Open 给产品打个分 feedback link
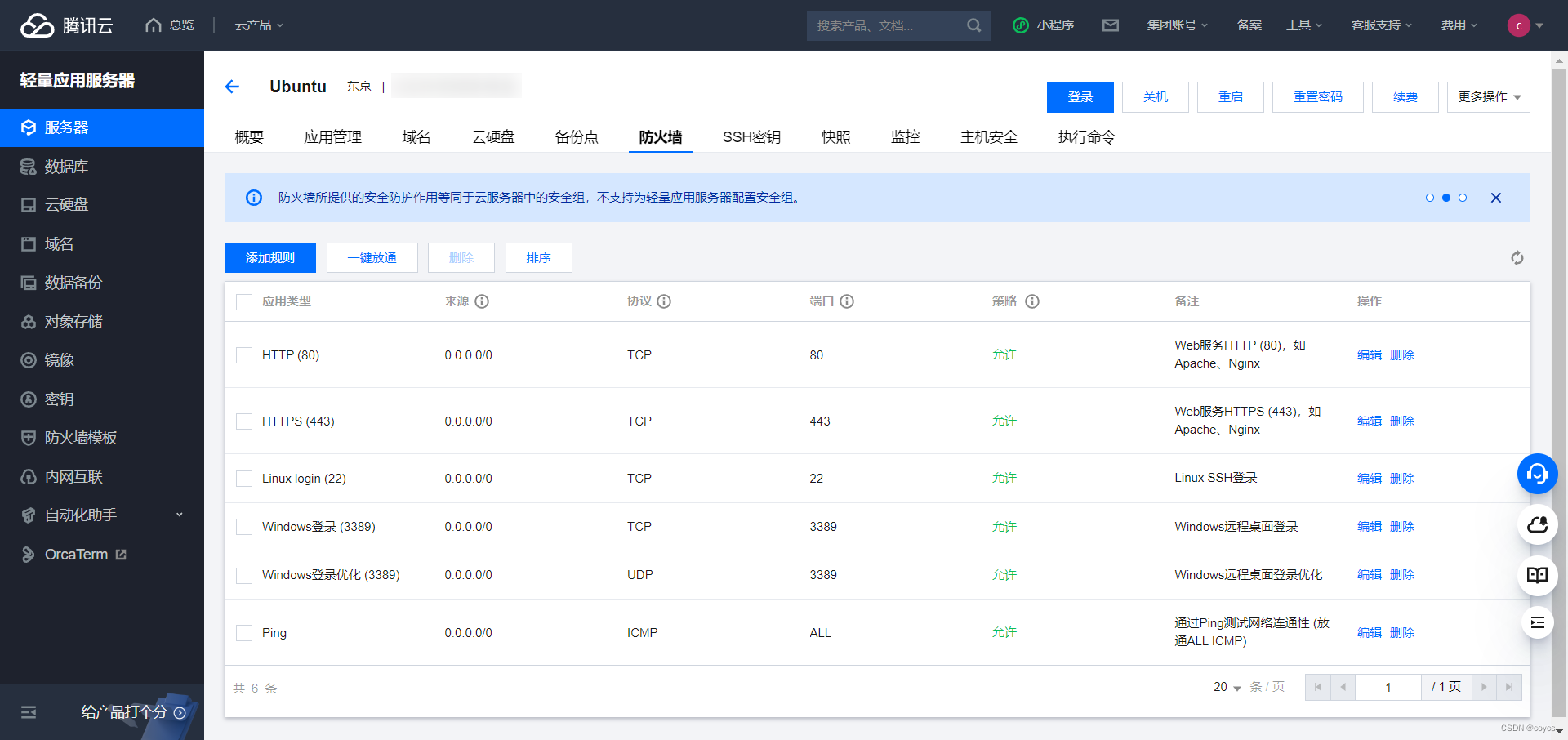This screenshot has width=1568, height=740. [x=133, y=712]
